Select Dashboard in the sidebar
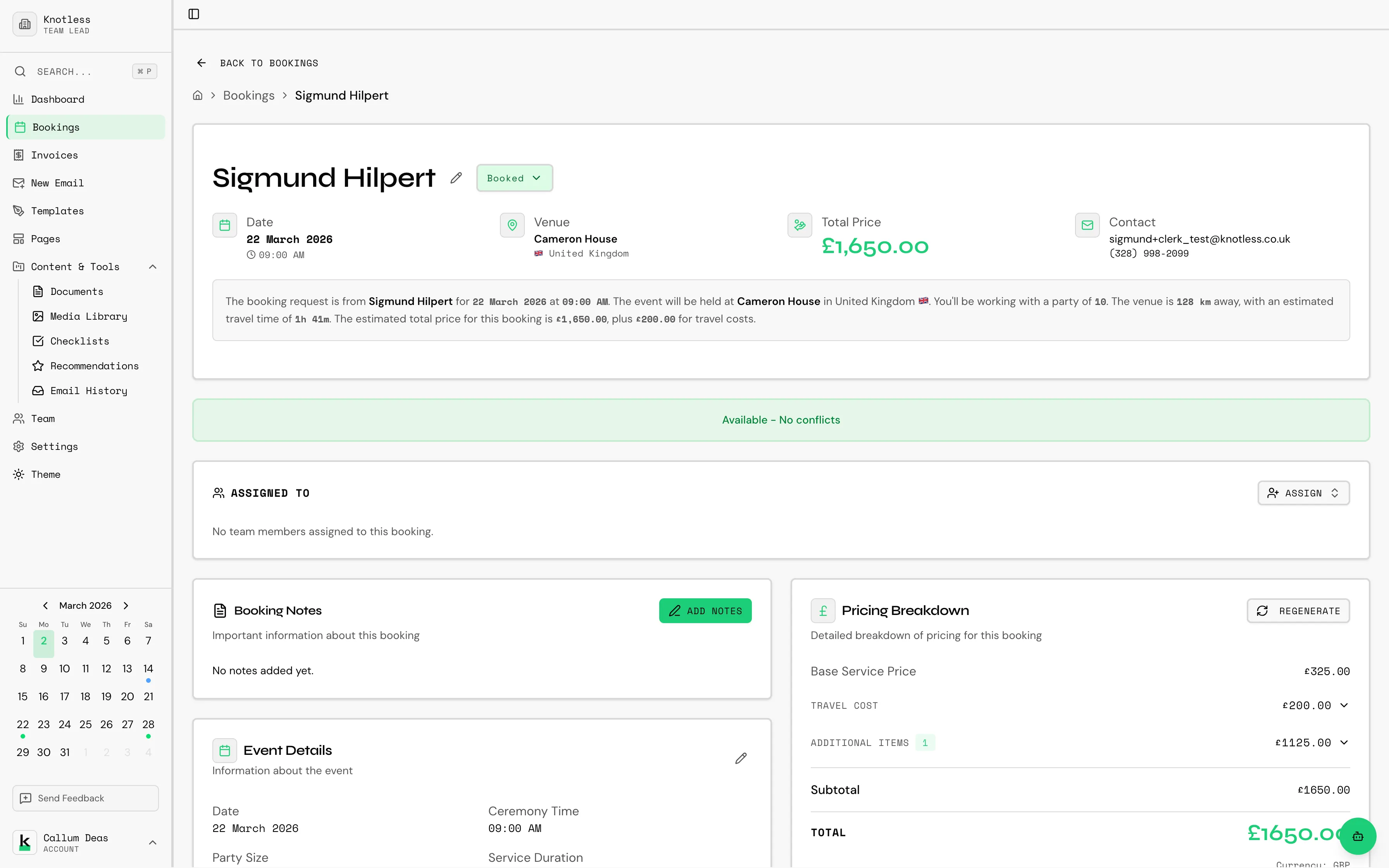 (57, 99)
